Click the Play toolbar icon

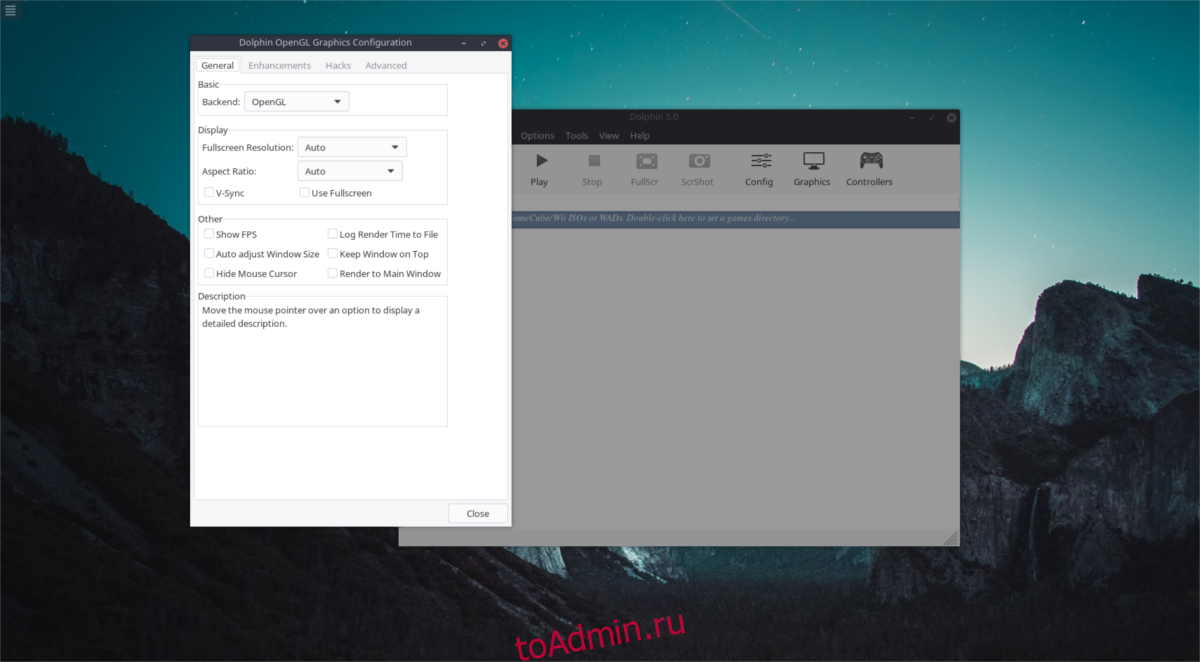click(540, 162)
